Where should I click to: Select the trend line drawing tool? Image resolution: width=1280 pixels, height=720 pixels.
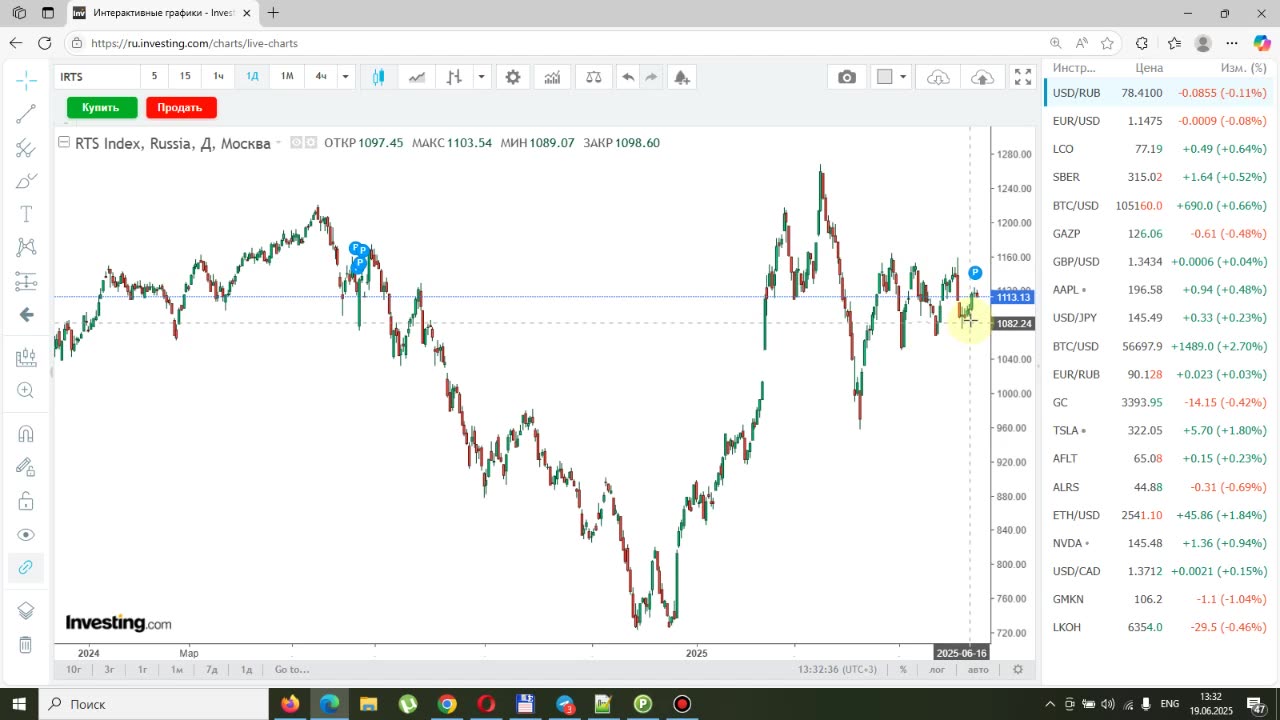pyautogui.click(x=26, y=114)
